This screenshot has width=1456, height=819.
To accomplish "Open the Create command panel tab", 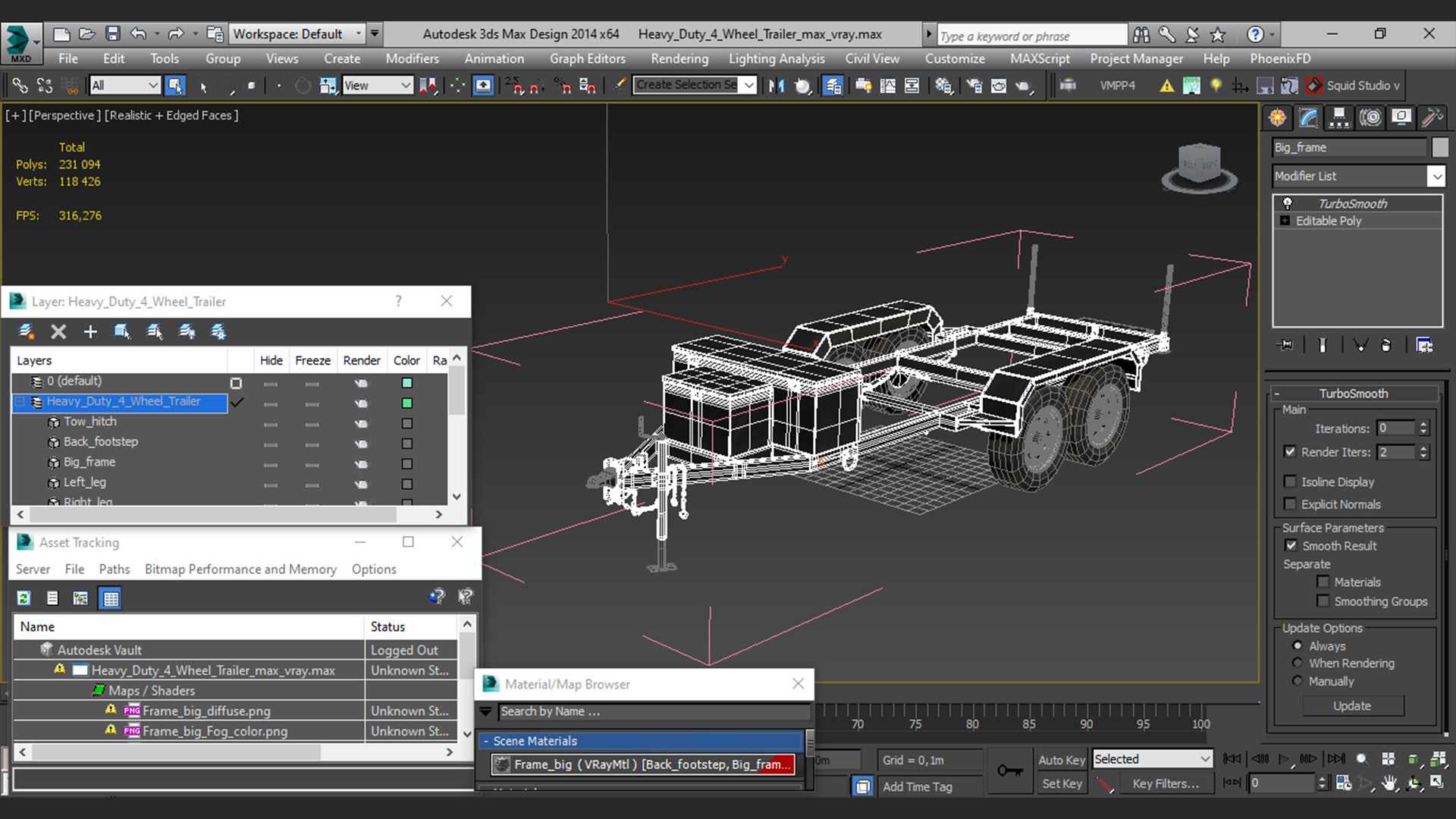I will pyautogui.click(x=1278, y=118).
